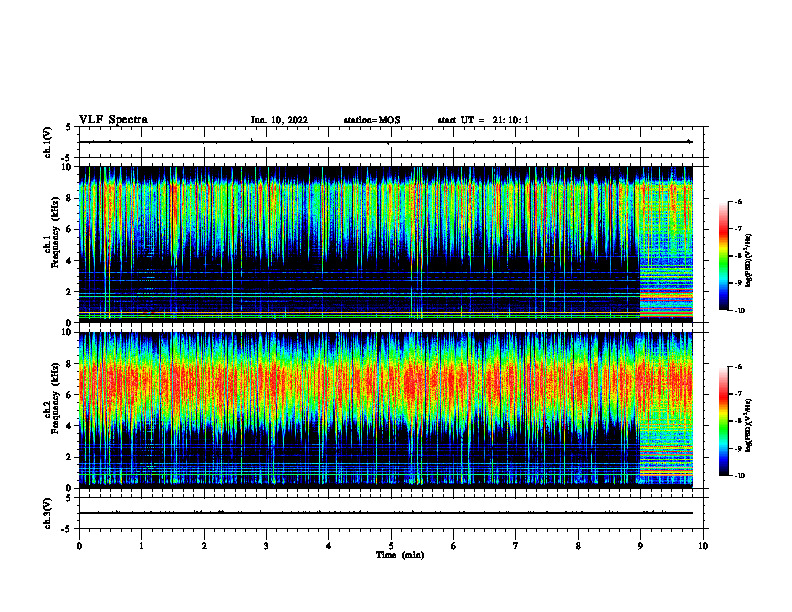
Task: Click time axis tick label '5'
Action: [x=391, y=546]
